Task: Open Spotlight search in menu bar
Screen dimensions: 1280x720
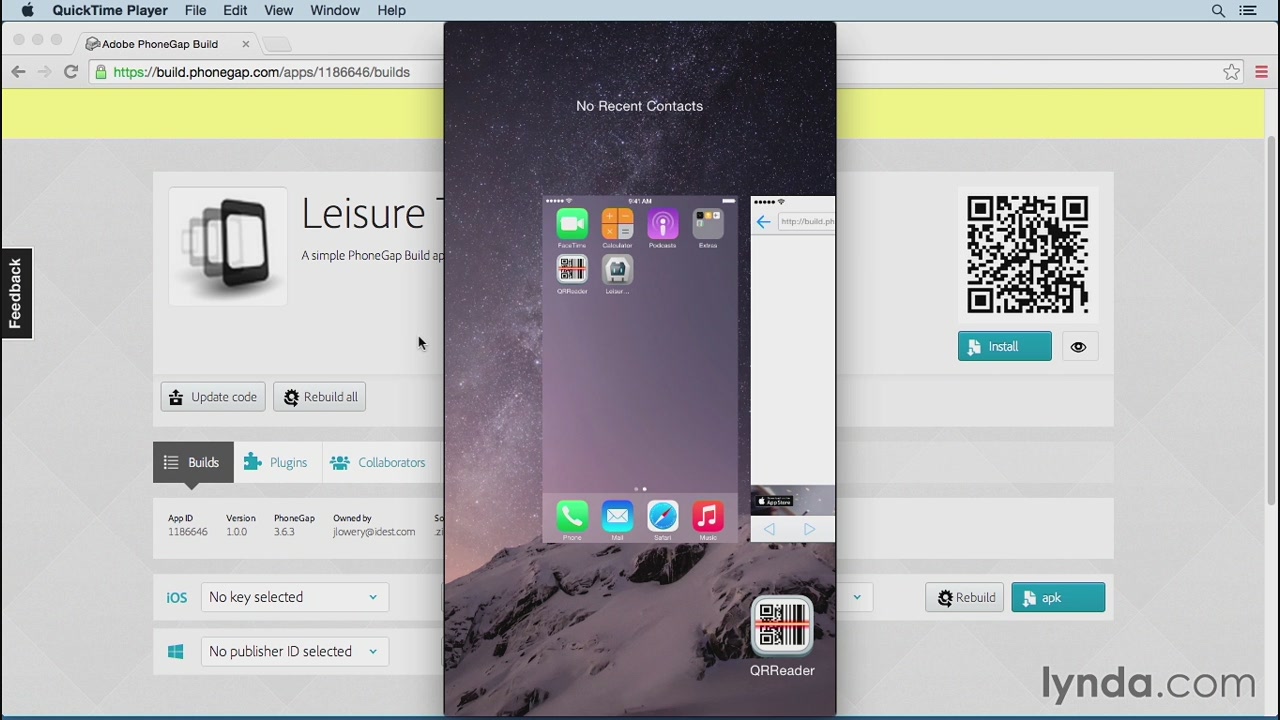Action: (1218, 10)
